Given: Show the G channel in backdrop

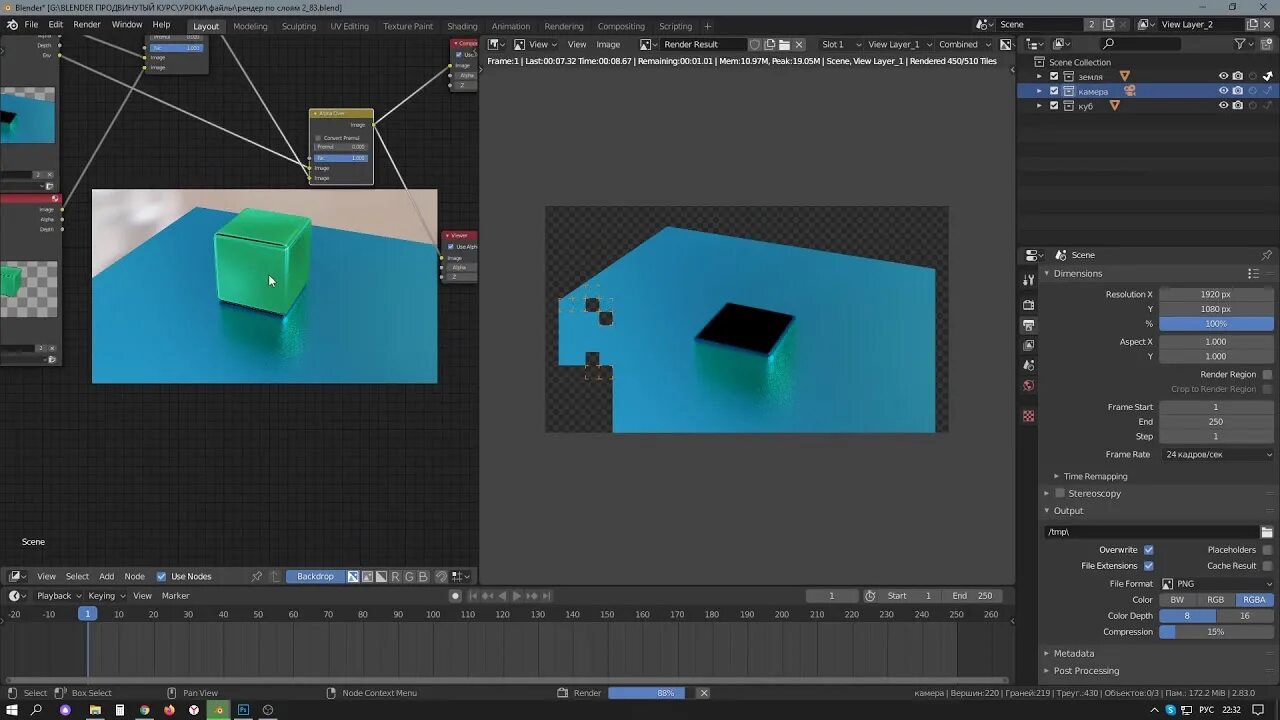Looking at the screenshot, I should point(409,576).
